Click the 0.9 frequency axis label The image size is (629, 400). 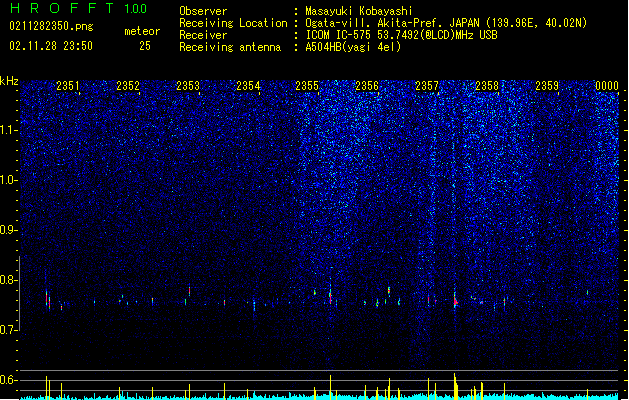pos(9,230)
